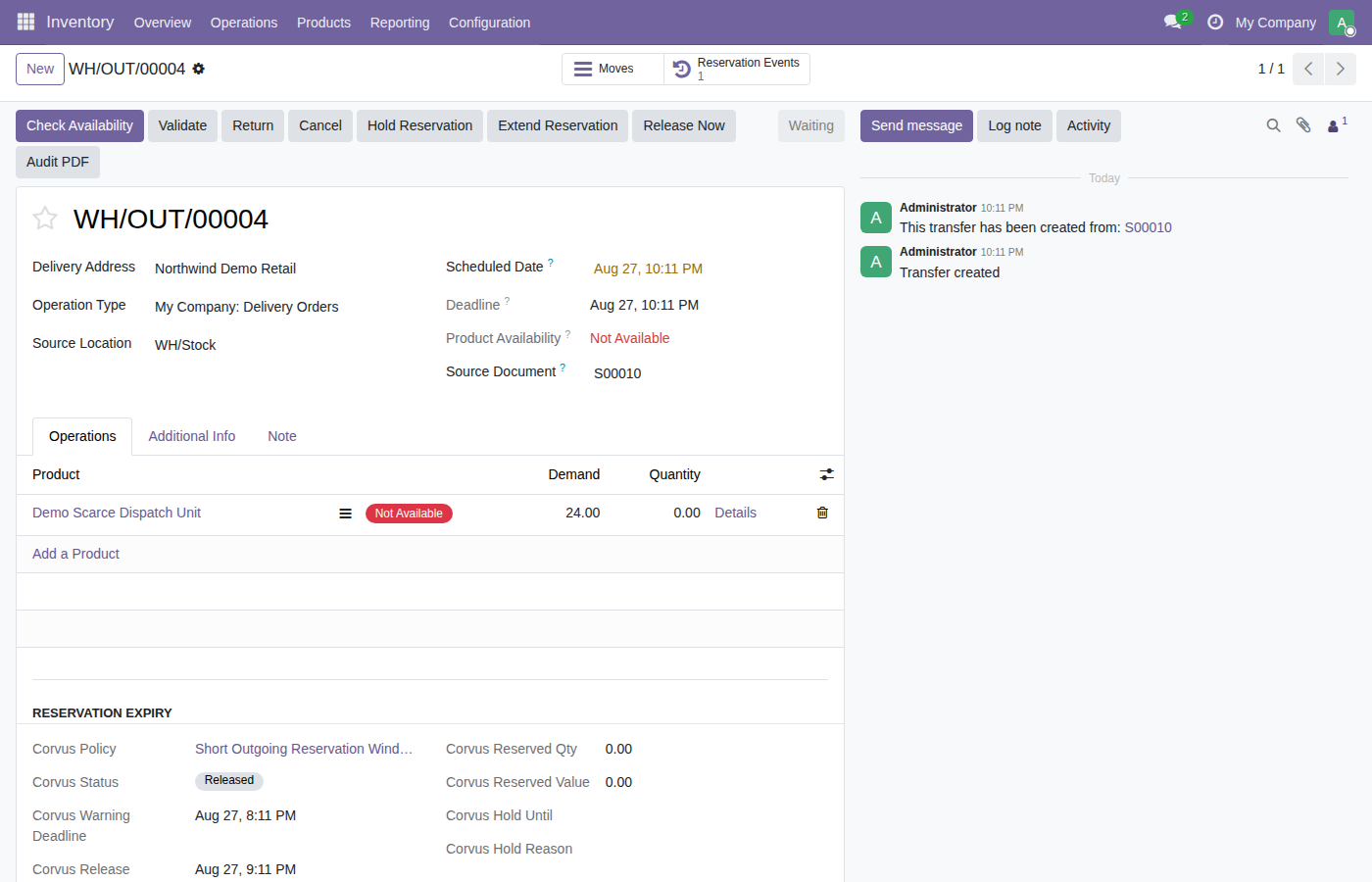Open the Overview menu

pos(163,23)
